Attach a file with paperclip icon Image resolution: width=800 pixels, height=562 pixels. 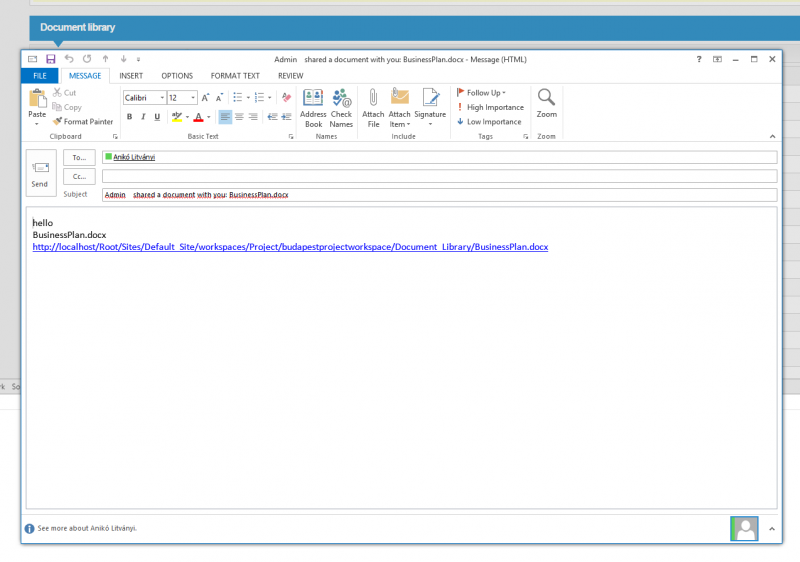(373, 108)
